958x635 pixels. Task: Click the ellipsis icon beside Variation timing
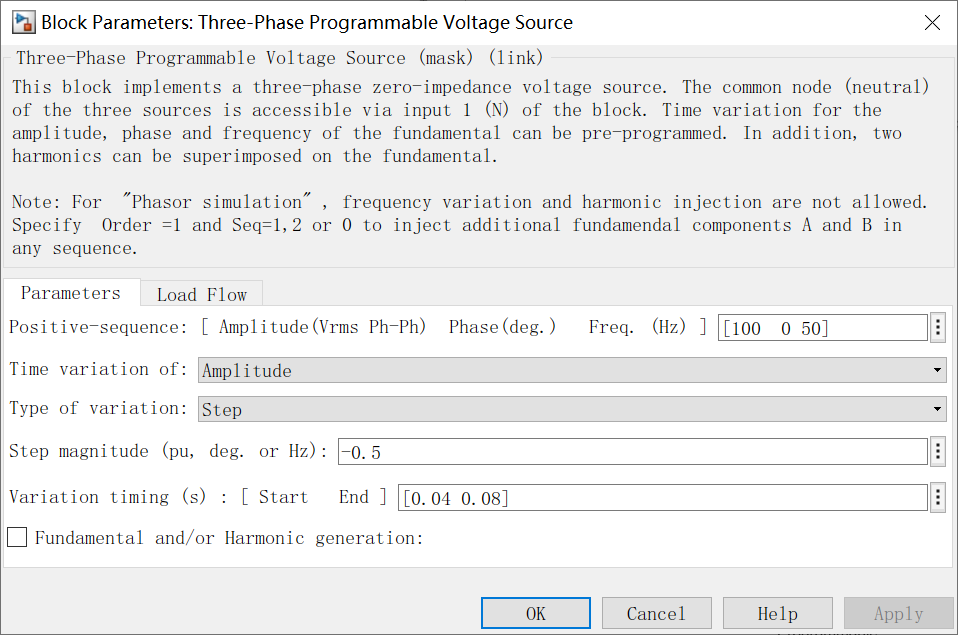937,497
